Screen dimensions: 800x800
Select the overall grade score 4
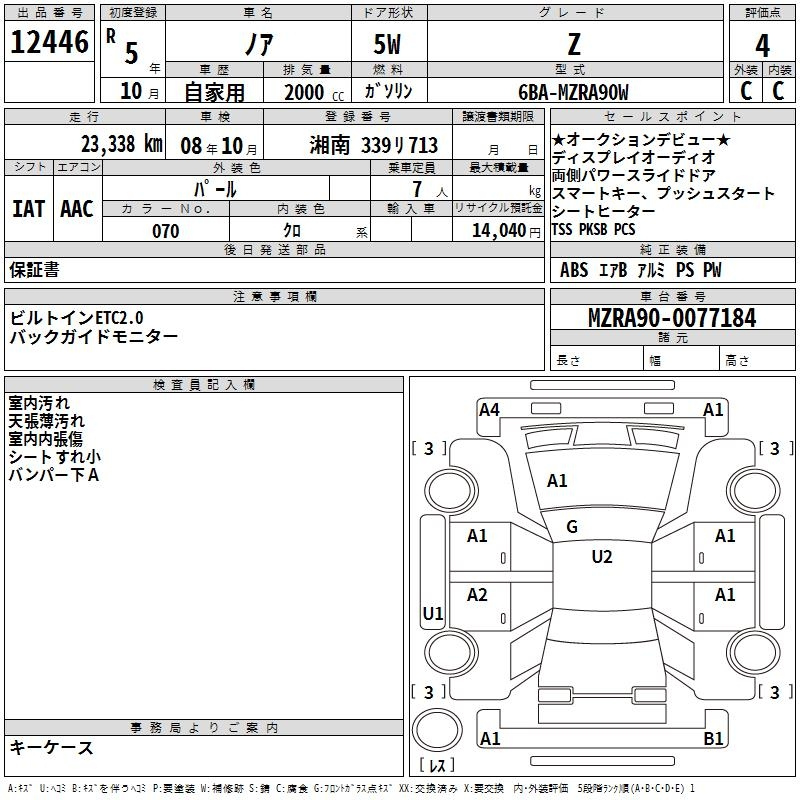[763, 46]
